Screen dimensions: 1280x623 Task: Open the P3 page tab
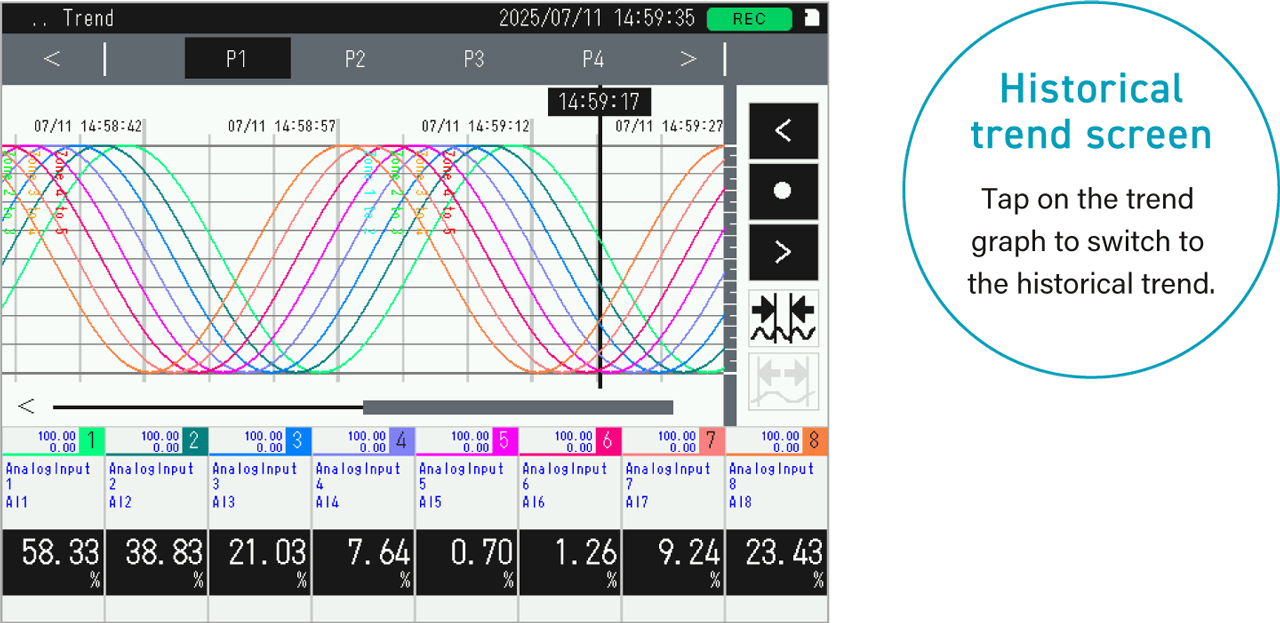[x=474, y=59]
